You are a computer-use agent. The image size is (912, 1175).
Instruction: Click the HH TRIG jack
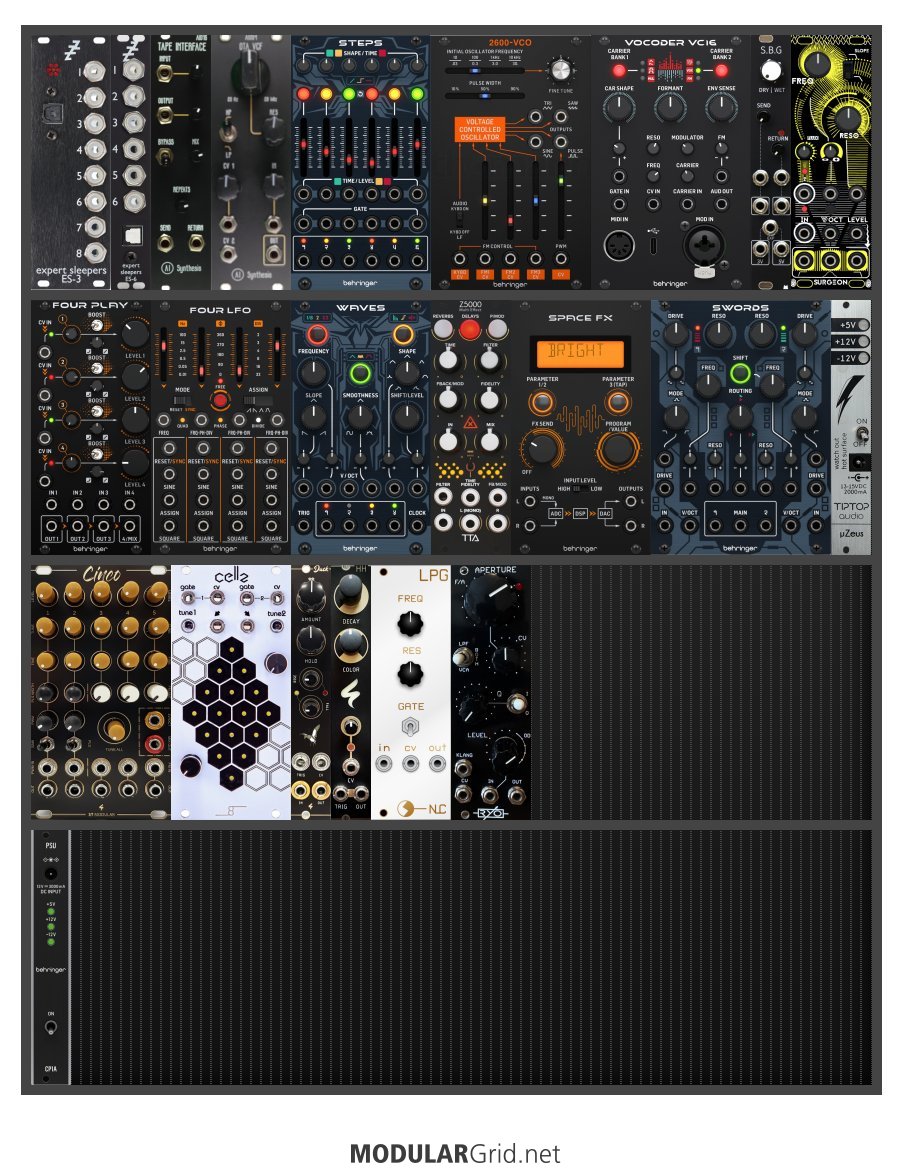341,794
